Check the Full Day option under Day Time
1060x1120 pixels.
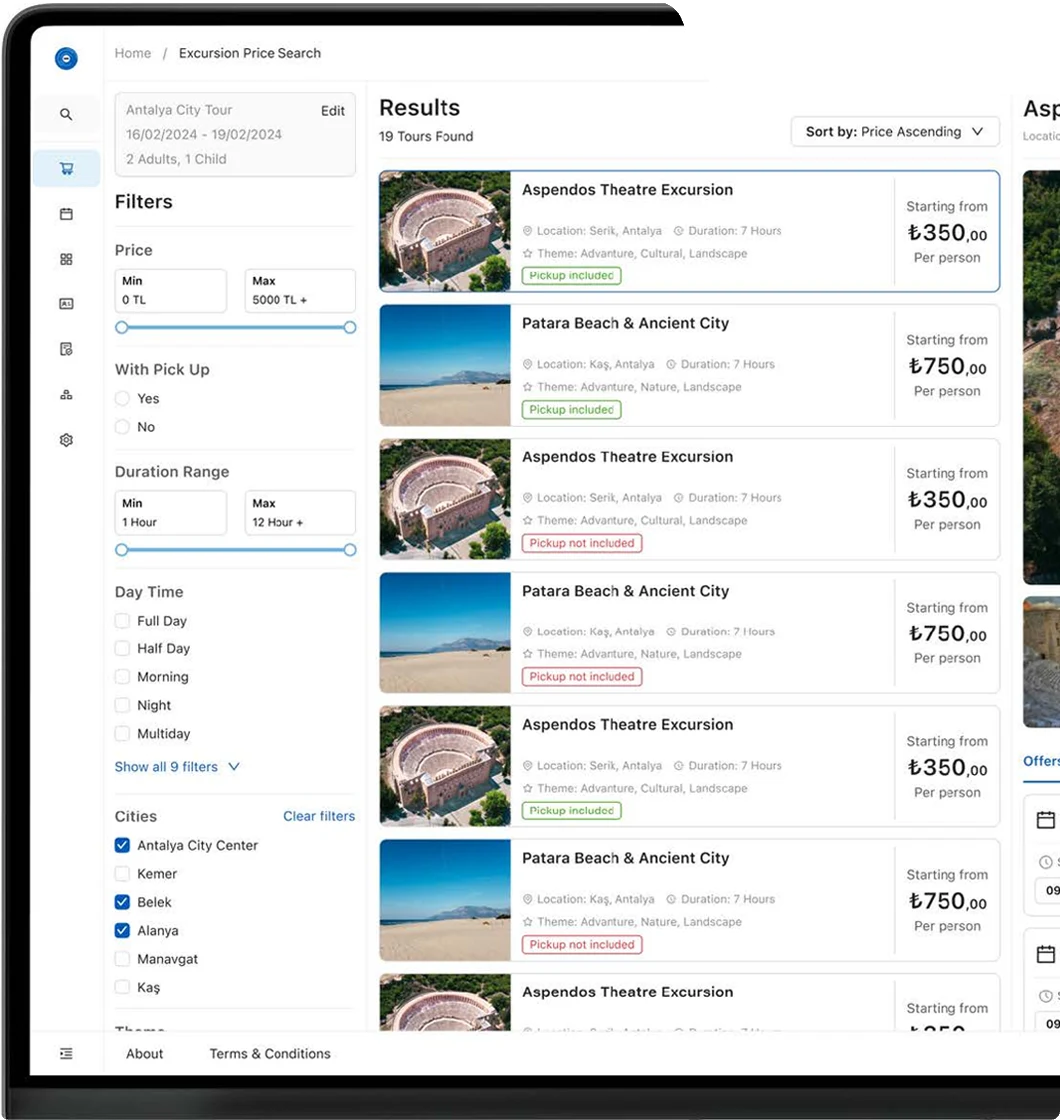[x=122, y=620]
